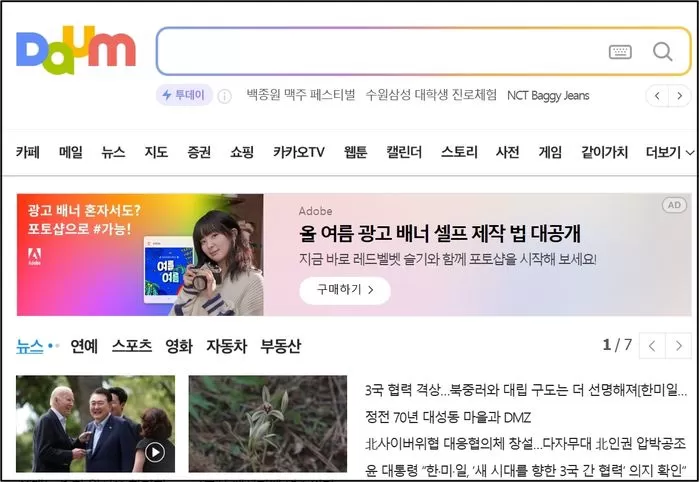Screen dimensions: 699x482
Task: Play the video on the Biden news thumbnail
Action: click(x=155, y=452)
